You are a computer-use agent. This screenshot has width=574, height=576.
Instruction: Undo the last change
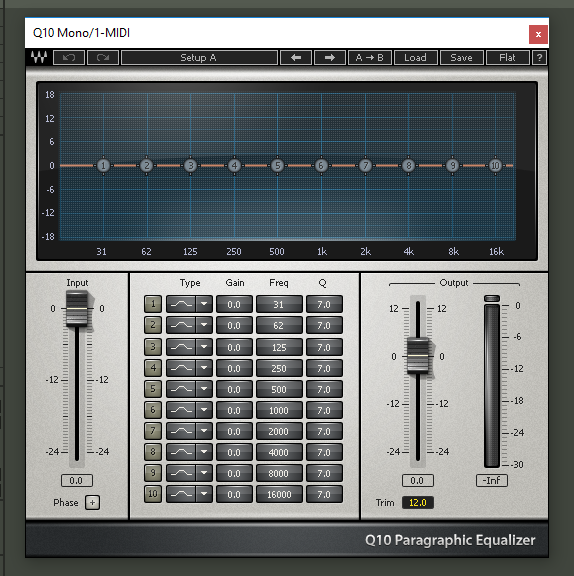[x=69, y=58]
